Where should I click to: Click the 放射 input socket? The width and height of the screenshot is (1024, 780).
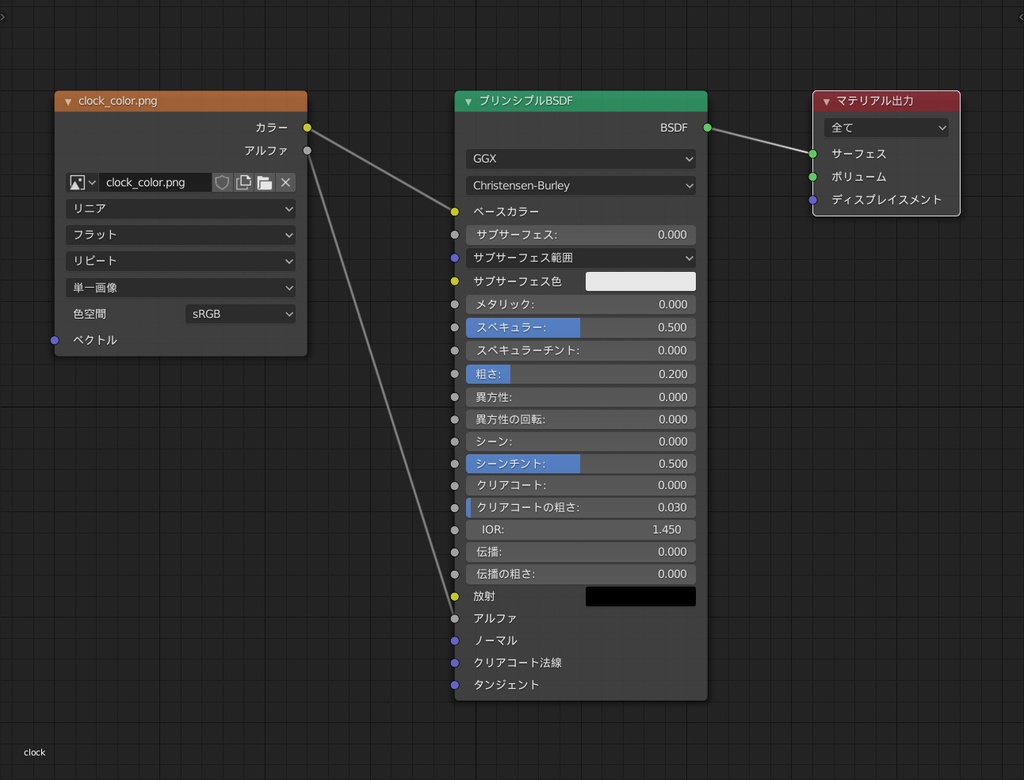pyautogui.click(x=455, y=596)
